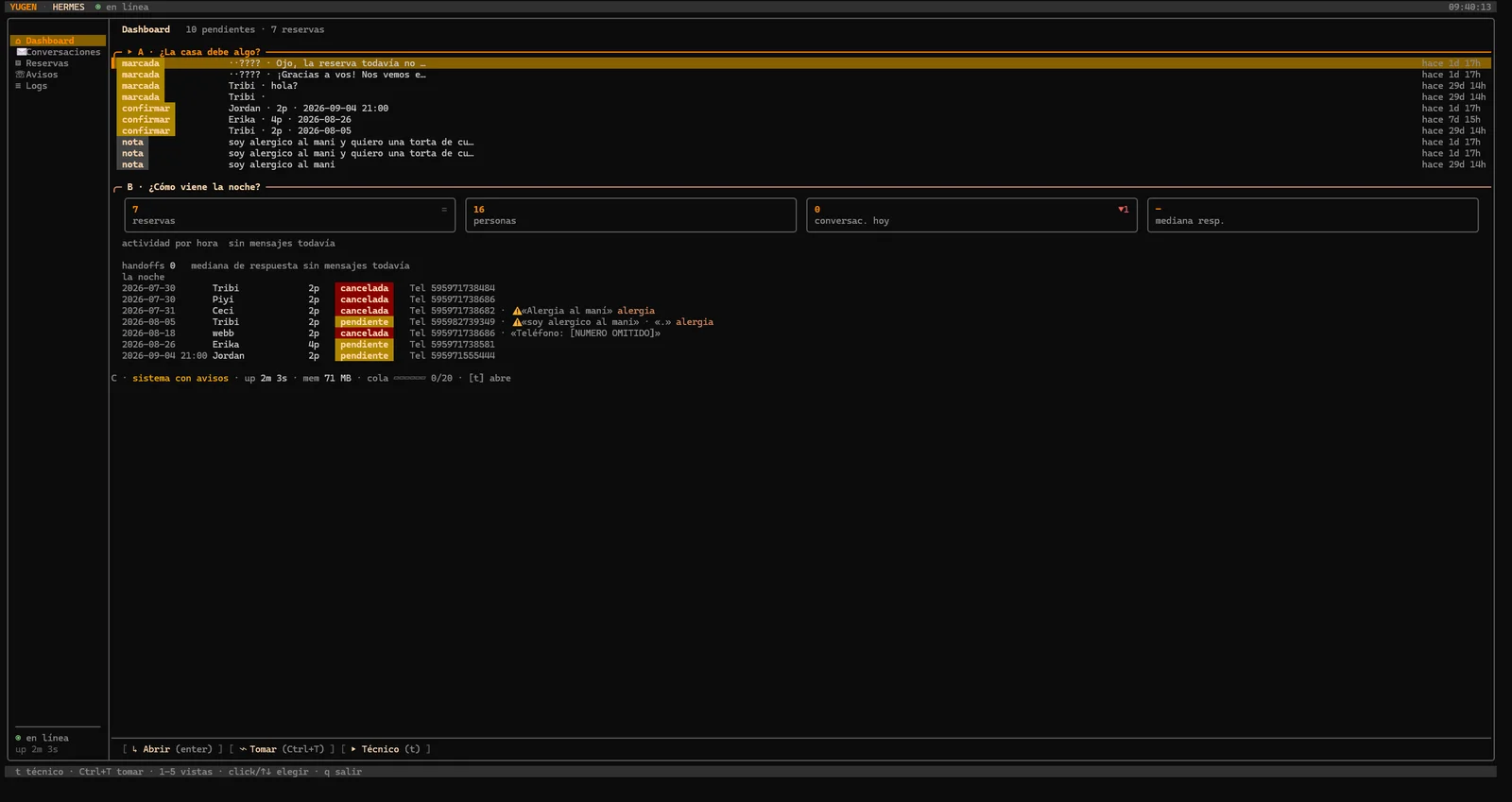Open the Dashboard view in sidebar
The width and height of the screenshot is (1512, 802).
tap(58, 41)
